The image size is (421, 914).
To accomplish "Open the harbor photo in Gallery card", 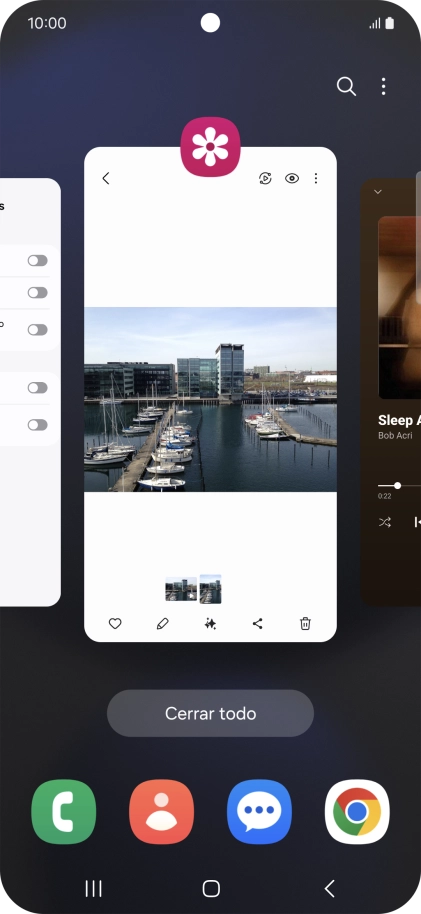I will click(210, 399).
